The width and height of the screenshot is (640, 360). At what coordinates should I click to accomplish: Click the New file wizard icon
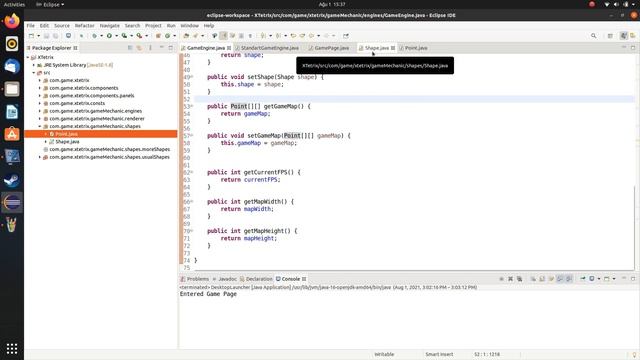[31, 36]
